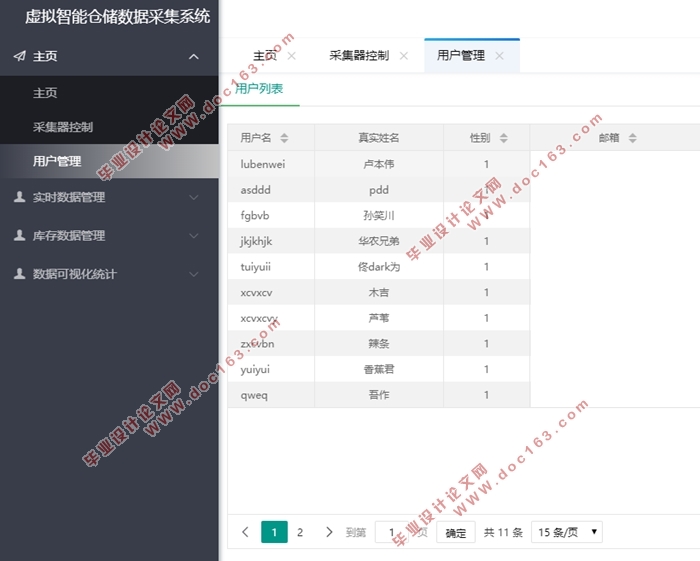Click the real name 木吉
Viewport: 700px width, 561px height.
[379, 293]
